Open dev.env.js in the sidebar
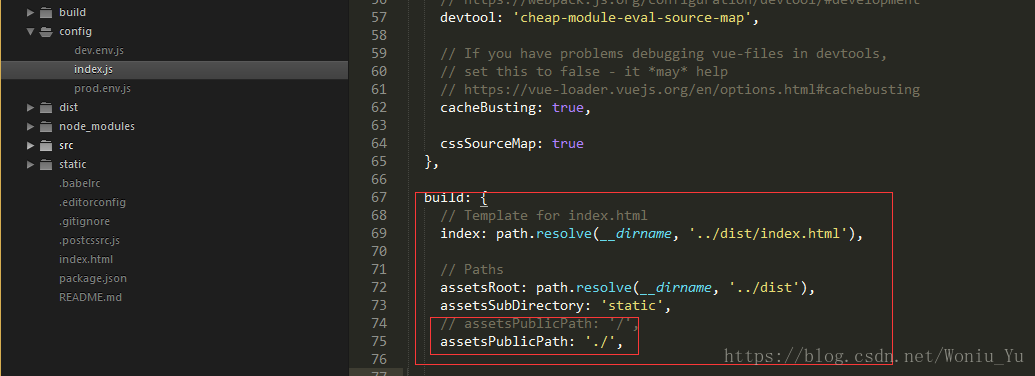The image size is (1035, 376). coord(99,50)
